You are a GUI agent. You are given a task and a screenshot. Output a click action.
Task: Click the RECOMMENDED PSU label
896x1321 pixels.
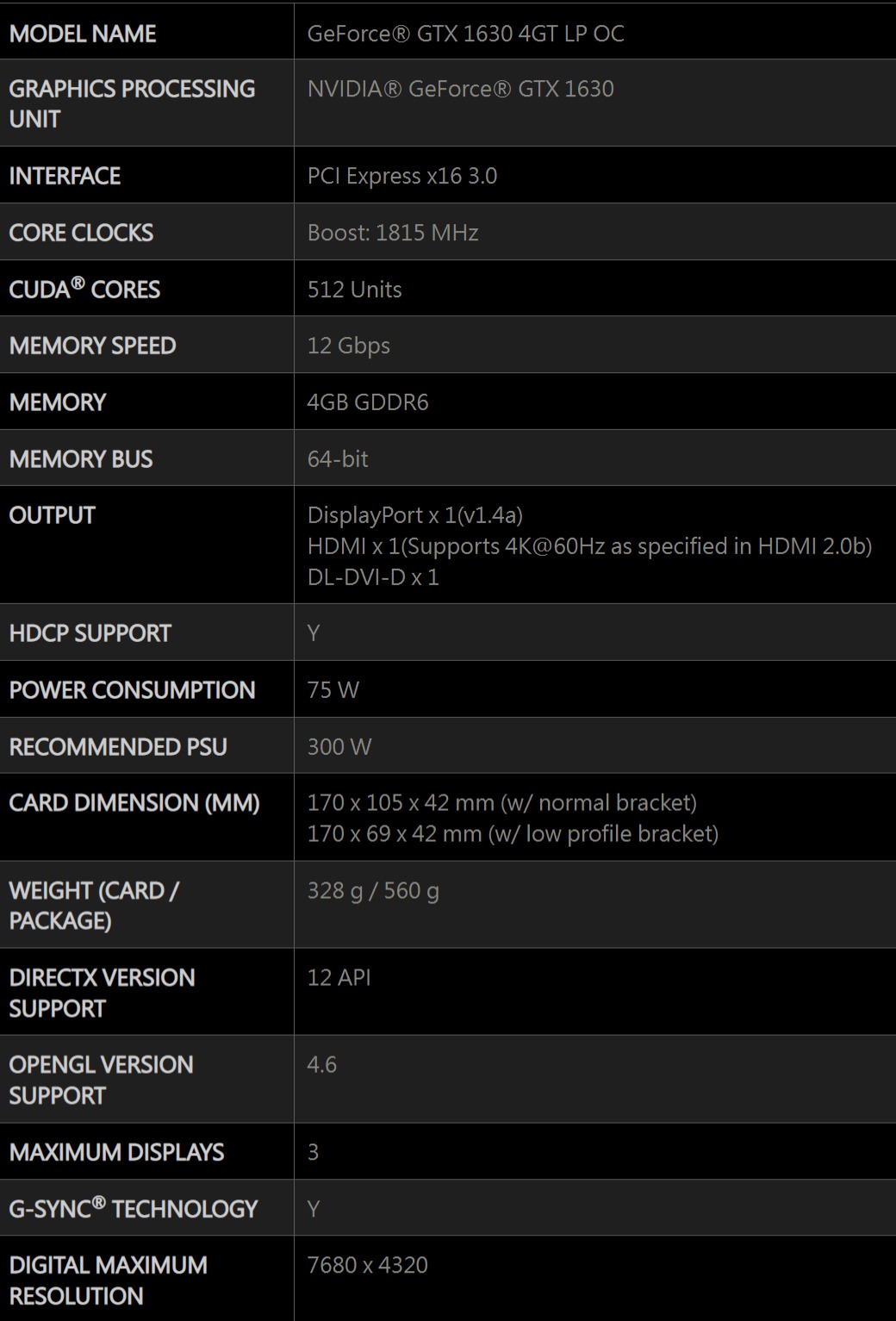(118, 747)
